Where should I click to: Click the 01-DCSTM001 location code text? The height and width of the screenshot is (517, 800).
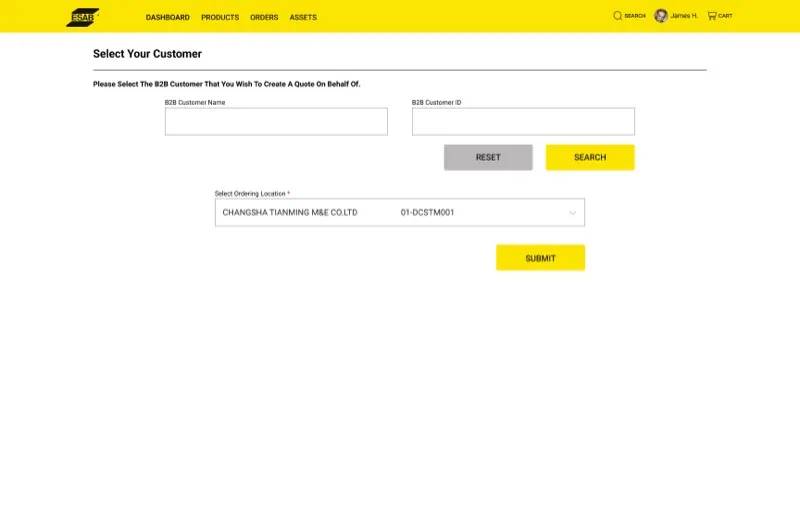point(427,212)
